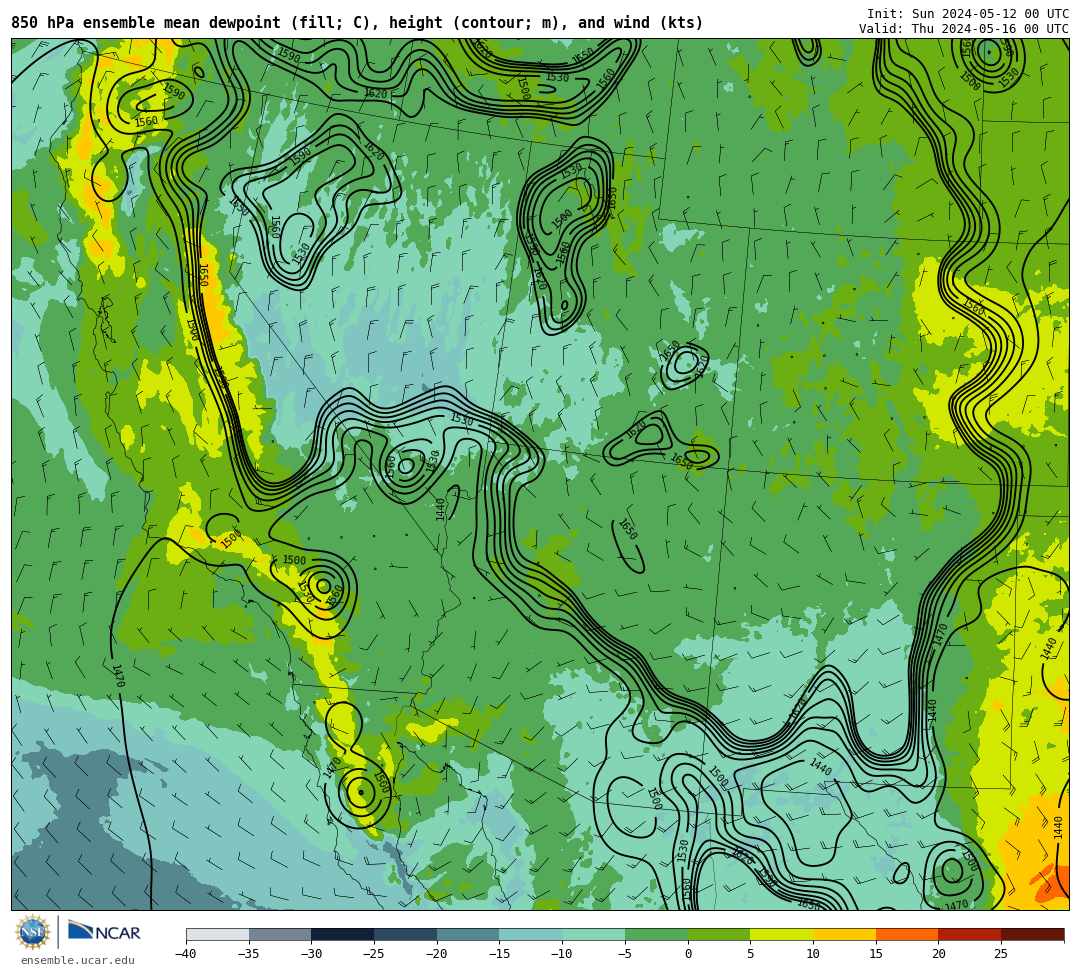Image resolution: width=1080 pixels, height=973 pixels.
Task: Click the '−10' colorbar tick label
Action: 562,954
